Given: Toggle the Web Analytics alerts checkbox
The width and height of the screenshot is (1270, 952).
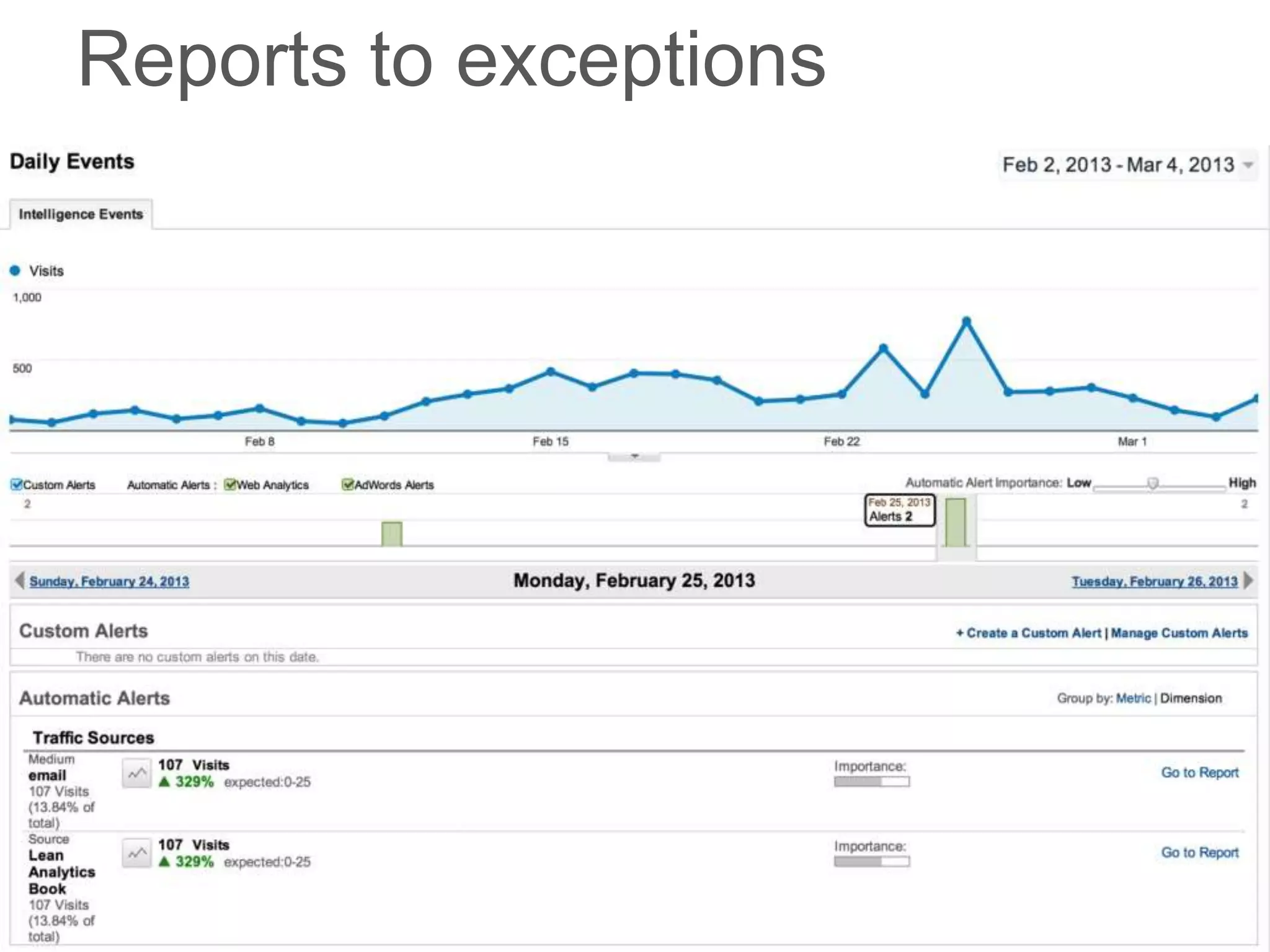Looking at the screenshot, I should click(x=230, y=485).
